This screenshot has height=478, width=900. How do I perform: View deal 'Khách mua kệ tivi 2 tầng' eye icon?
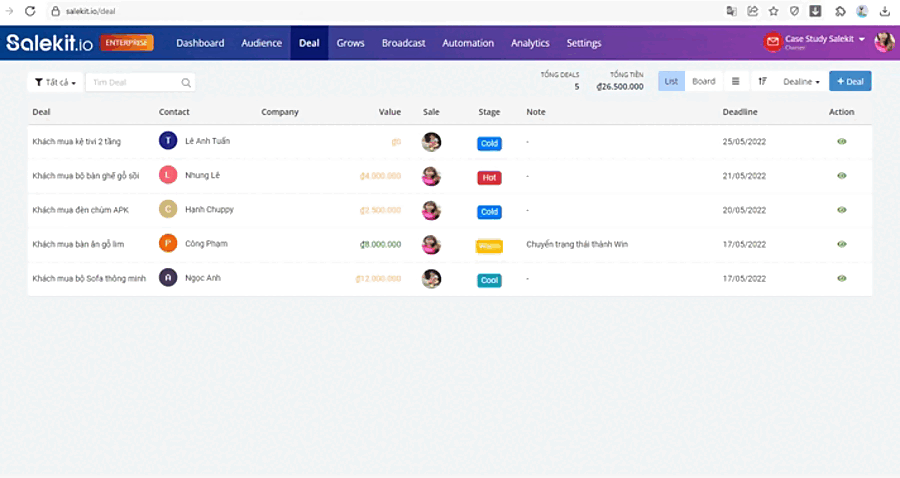pyautogui.click(x=841, y=141)
